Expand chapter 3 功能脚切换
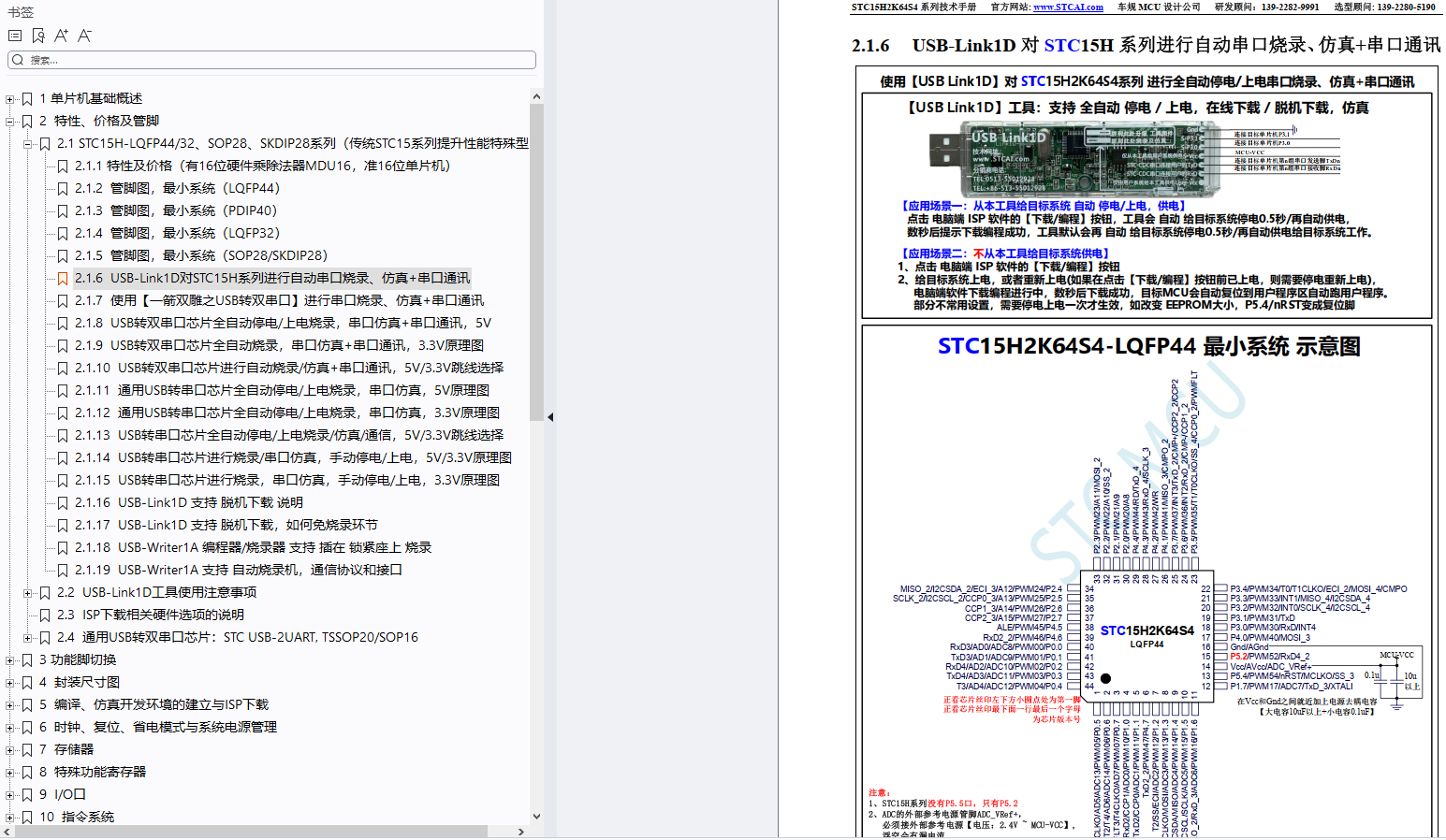 [10, 659]
